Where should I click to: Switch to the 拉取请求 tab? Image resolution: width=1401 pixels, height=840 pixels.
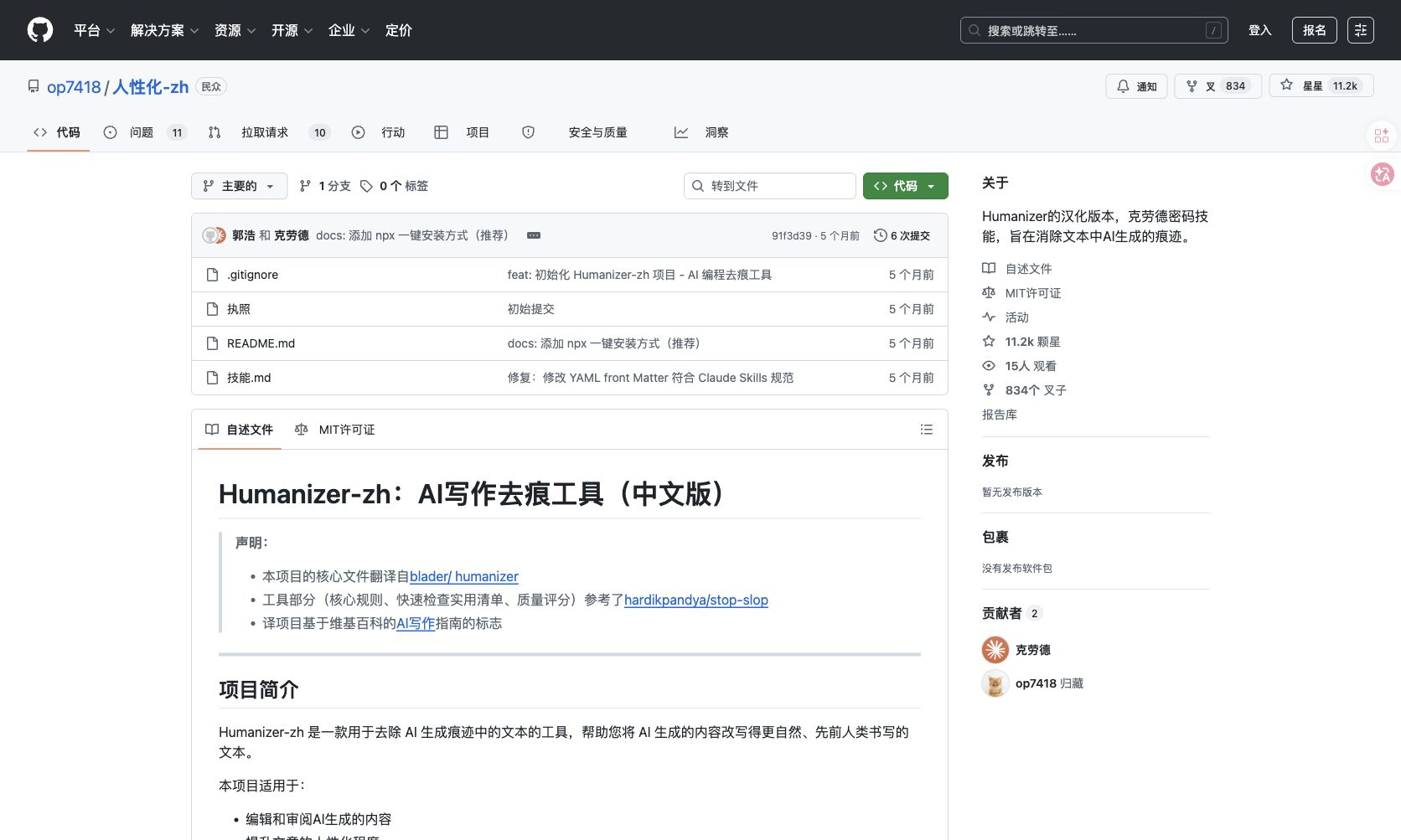click(268, 132)
